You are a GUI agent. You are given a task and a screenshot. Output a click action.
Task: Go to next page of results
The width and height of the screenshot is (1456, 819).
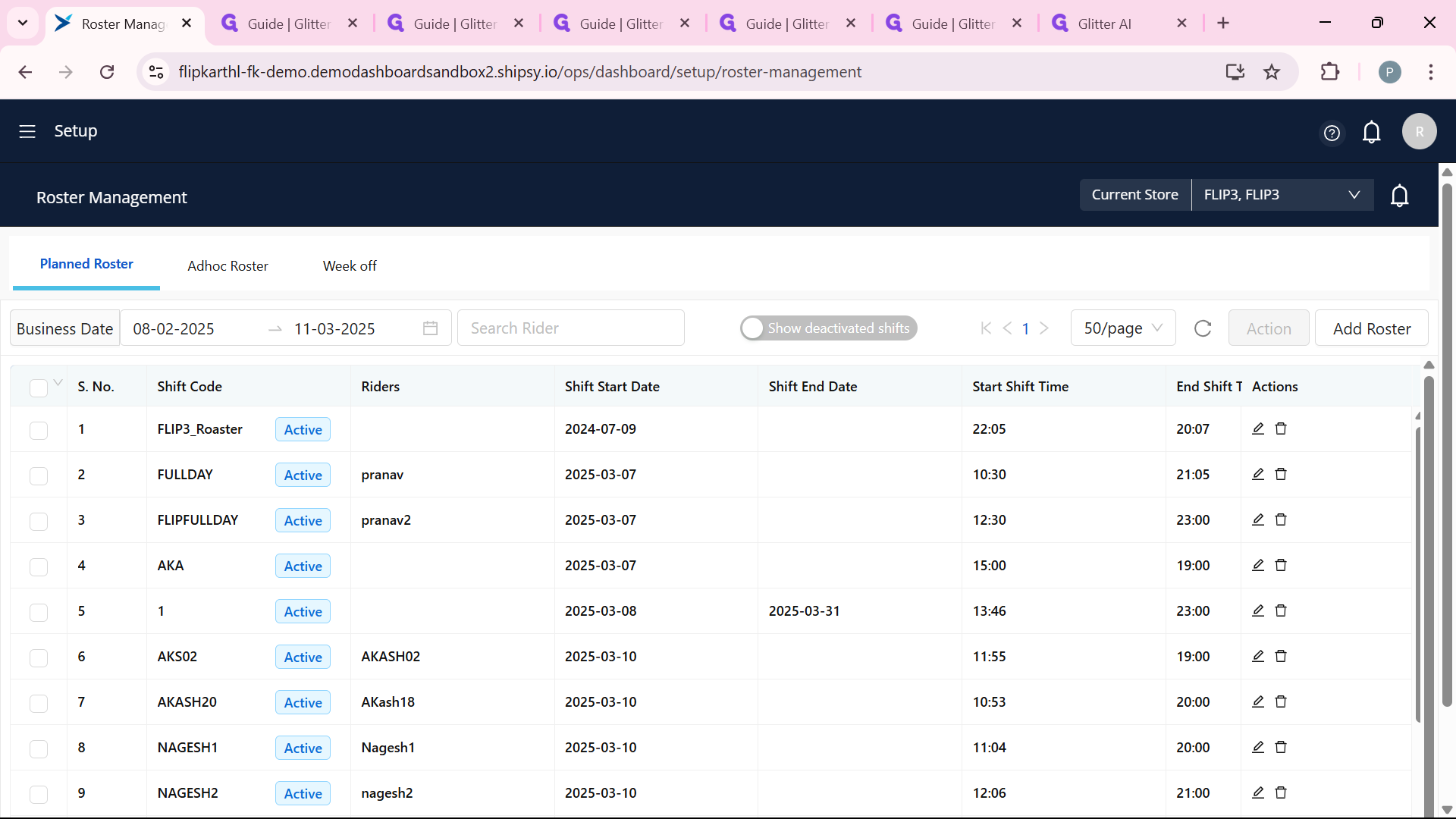point(1044,328)
